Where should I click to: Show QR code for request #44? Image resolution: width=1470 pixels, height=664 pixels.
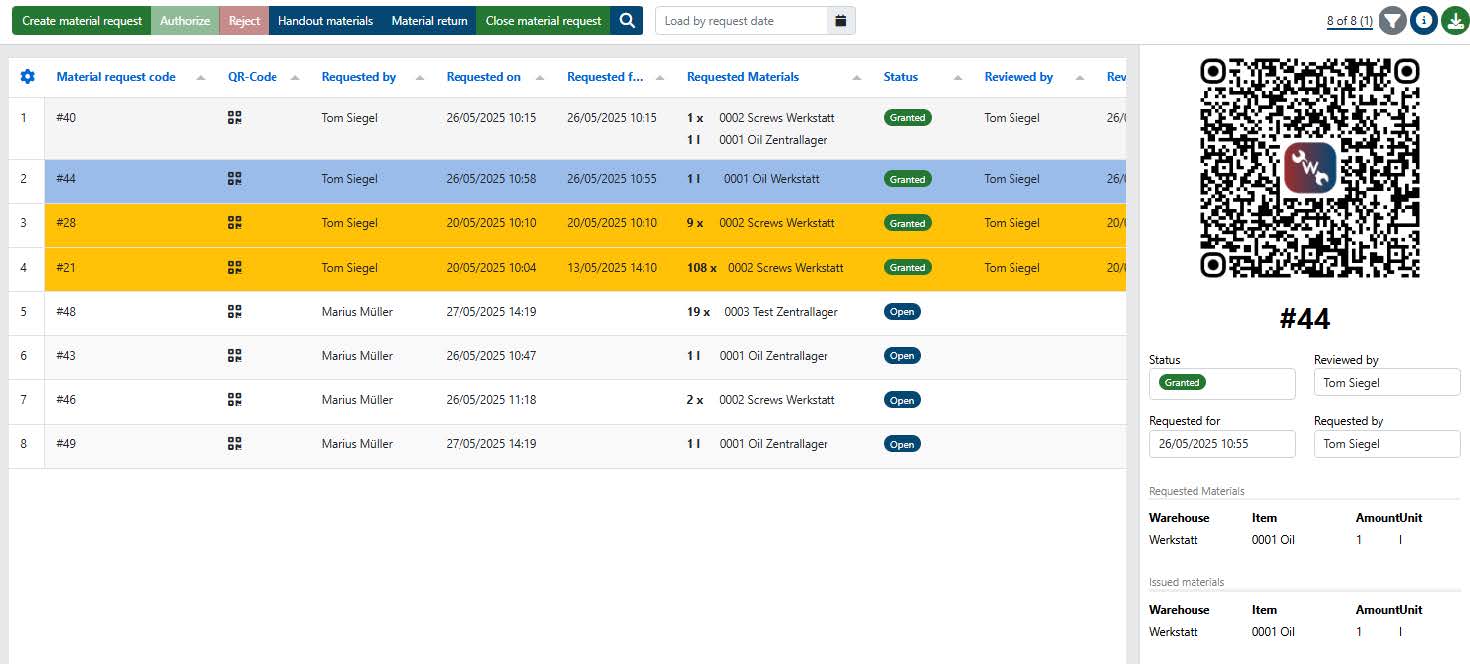point(235,179)
